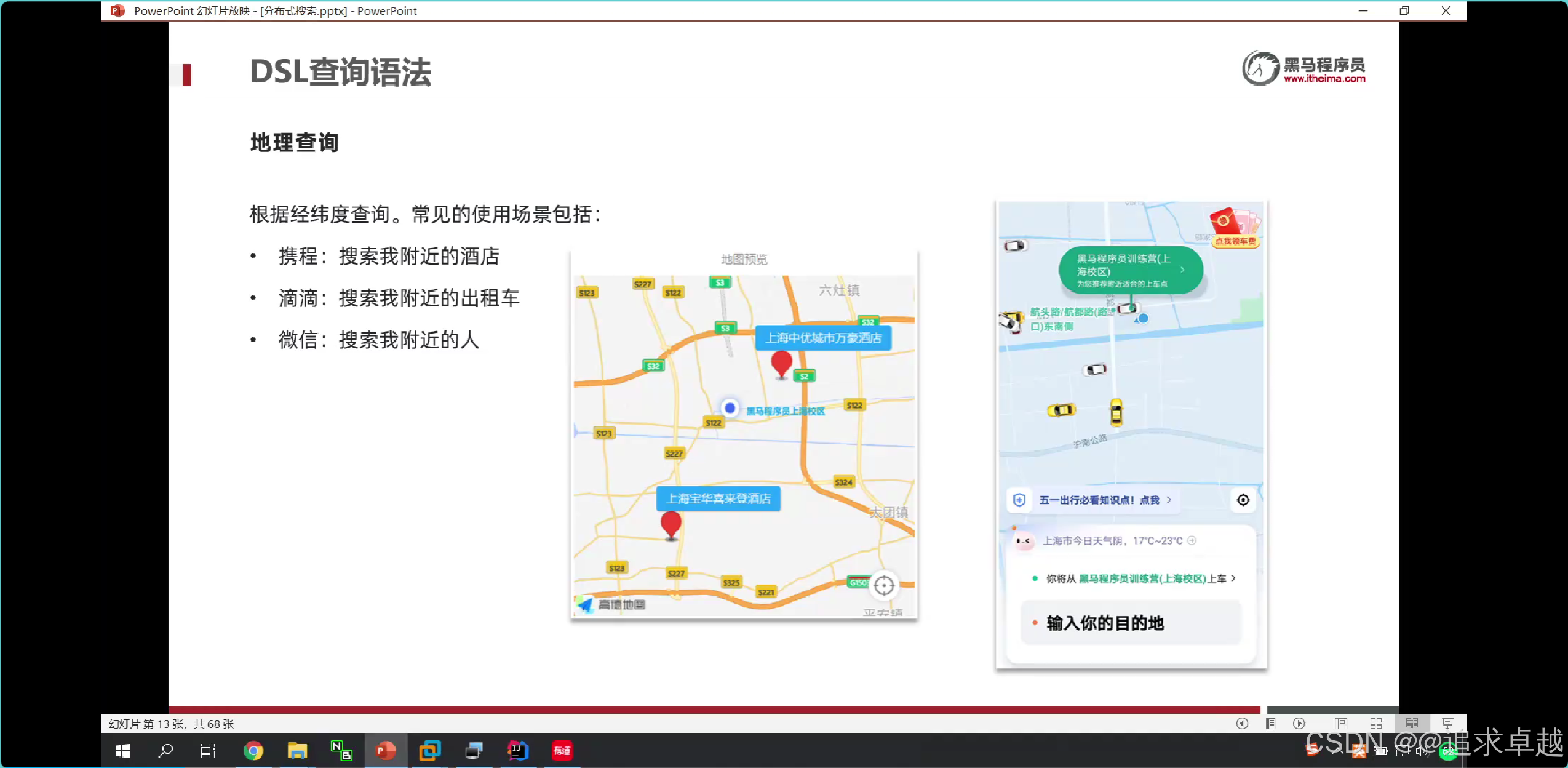Toggle the system volume tray icon

pyautogui.click(x=1422, y=751)
